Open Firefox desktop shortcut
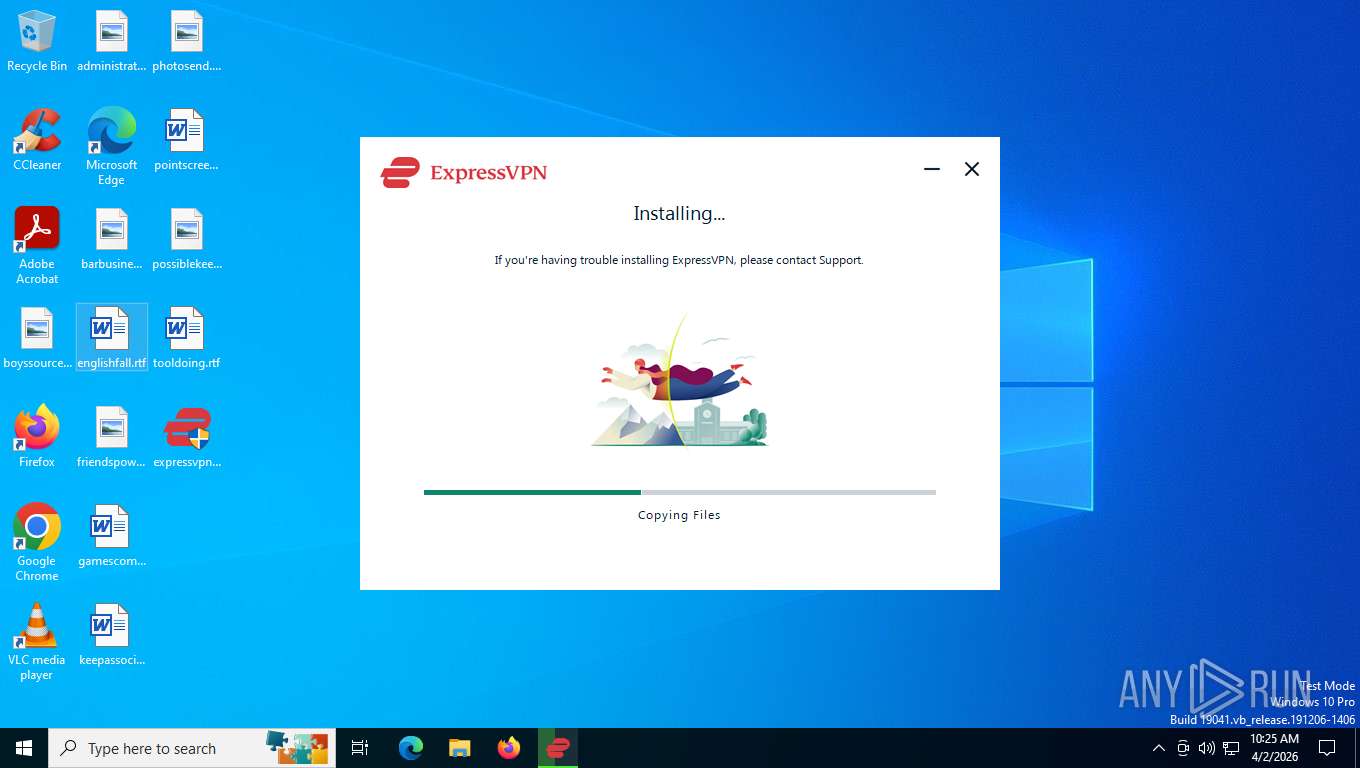This screenshot has width=1360, height=768. (37, 437)
